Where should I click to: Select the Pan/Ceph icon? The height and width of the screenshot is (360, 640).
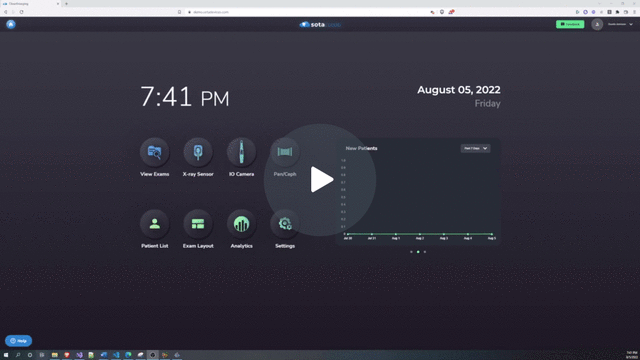click(x=285, y=152)
